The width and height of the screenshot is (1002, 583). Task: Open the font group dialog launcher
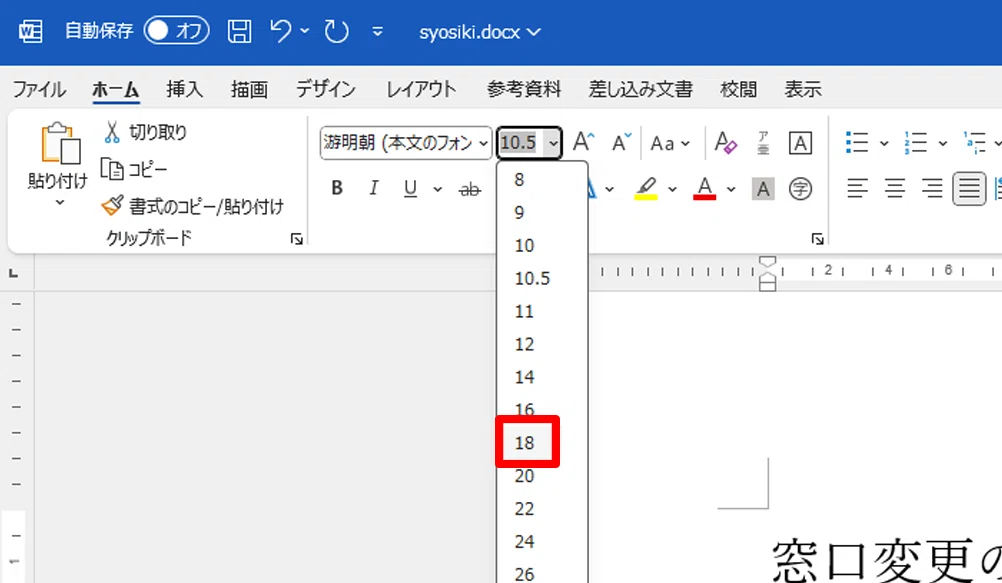pyautogui.click(x=817, y=239)
